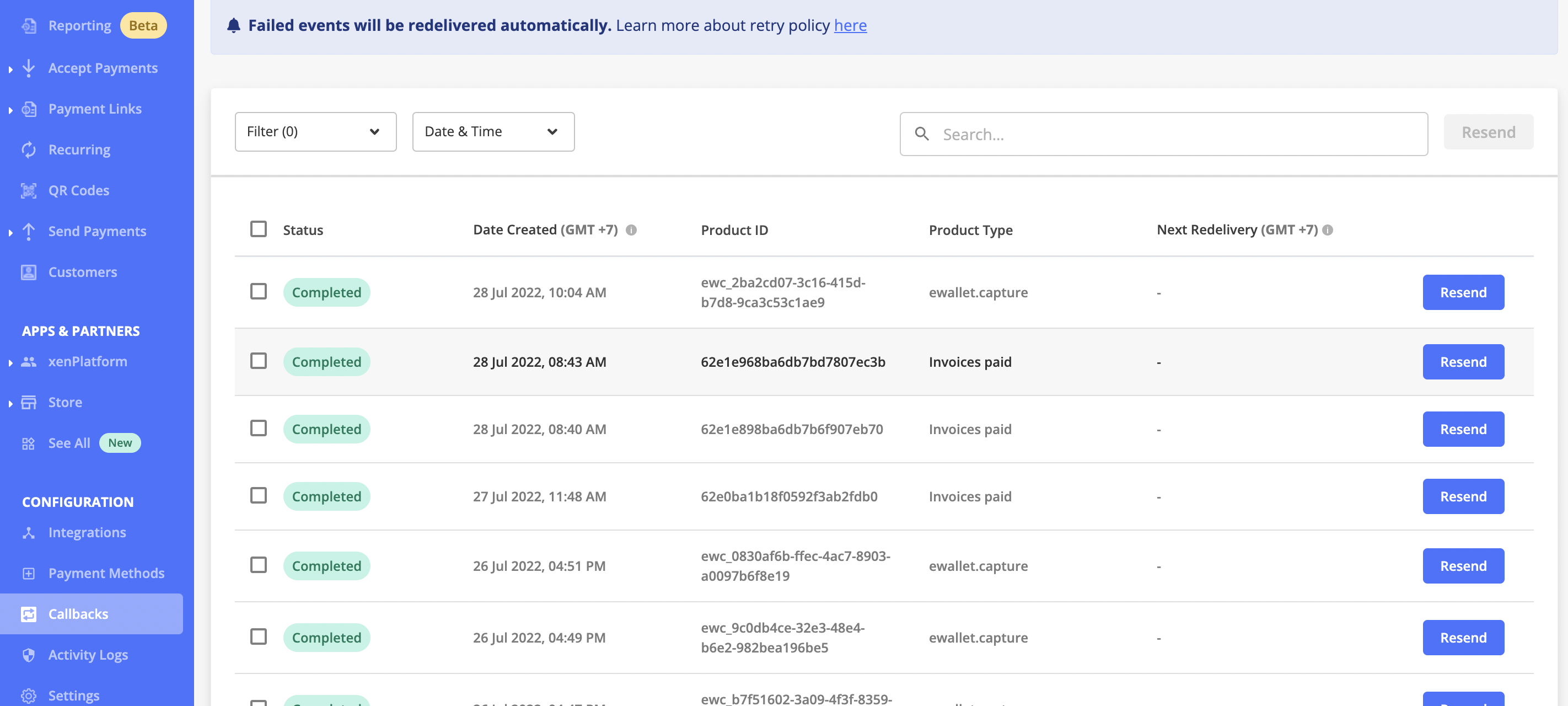1568x706 pixels.
Task: Open Reporting in the sidebar
Action: pyautogui.click(x=80, y=25)
